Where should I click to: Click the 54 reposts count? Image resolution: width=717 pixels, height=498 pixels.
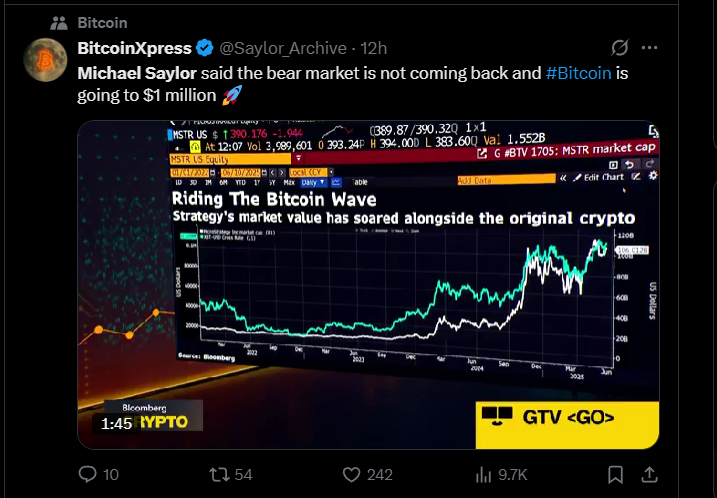click(243, 475)
